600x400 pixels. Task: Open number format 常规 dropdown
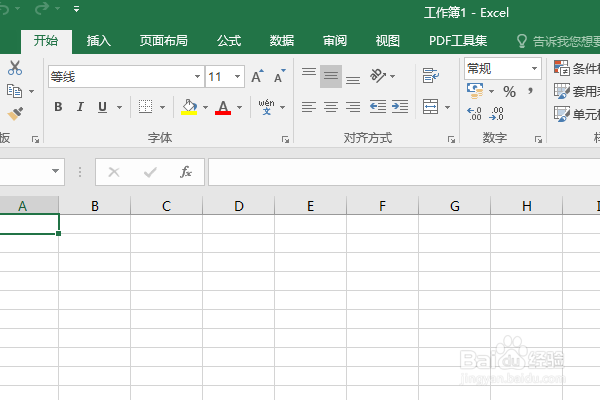pos(535,69)
